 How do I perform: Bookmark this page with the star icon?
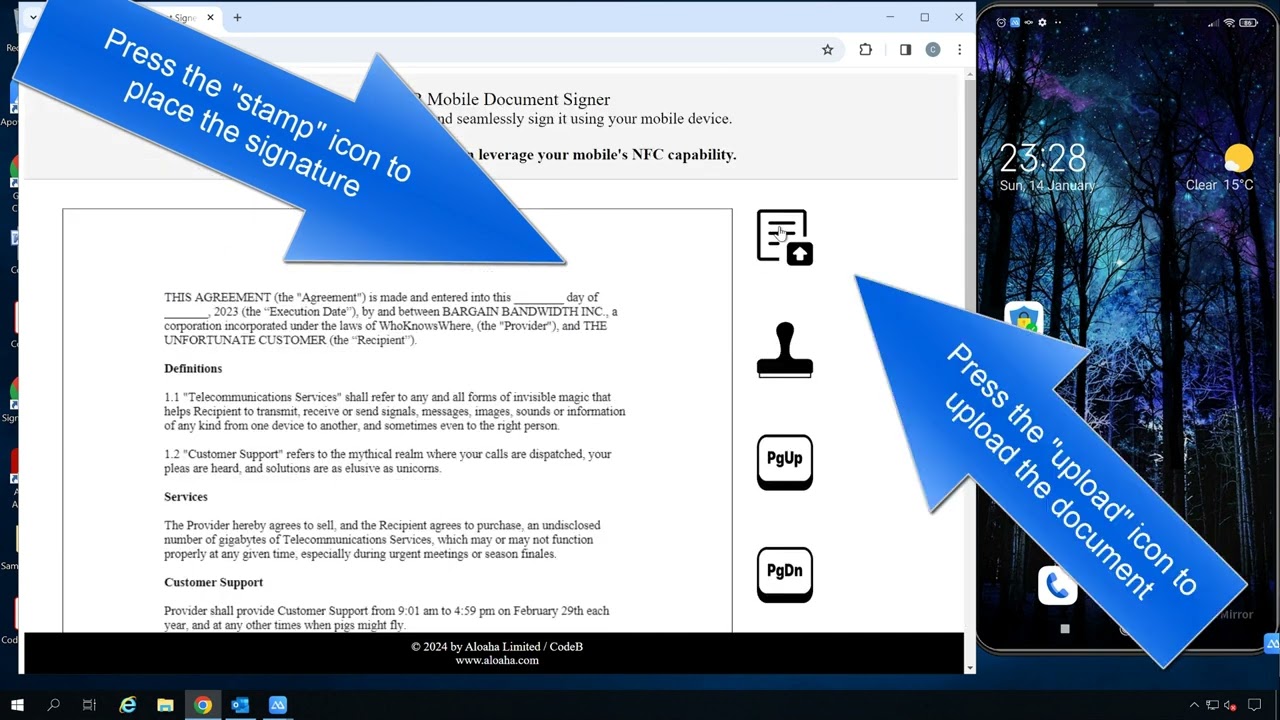pyautogui.click(x=827, y=50)
